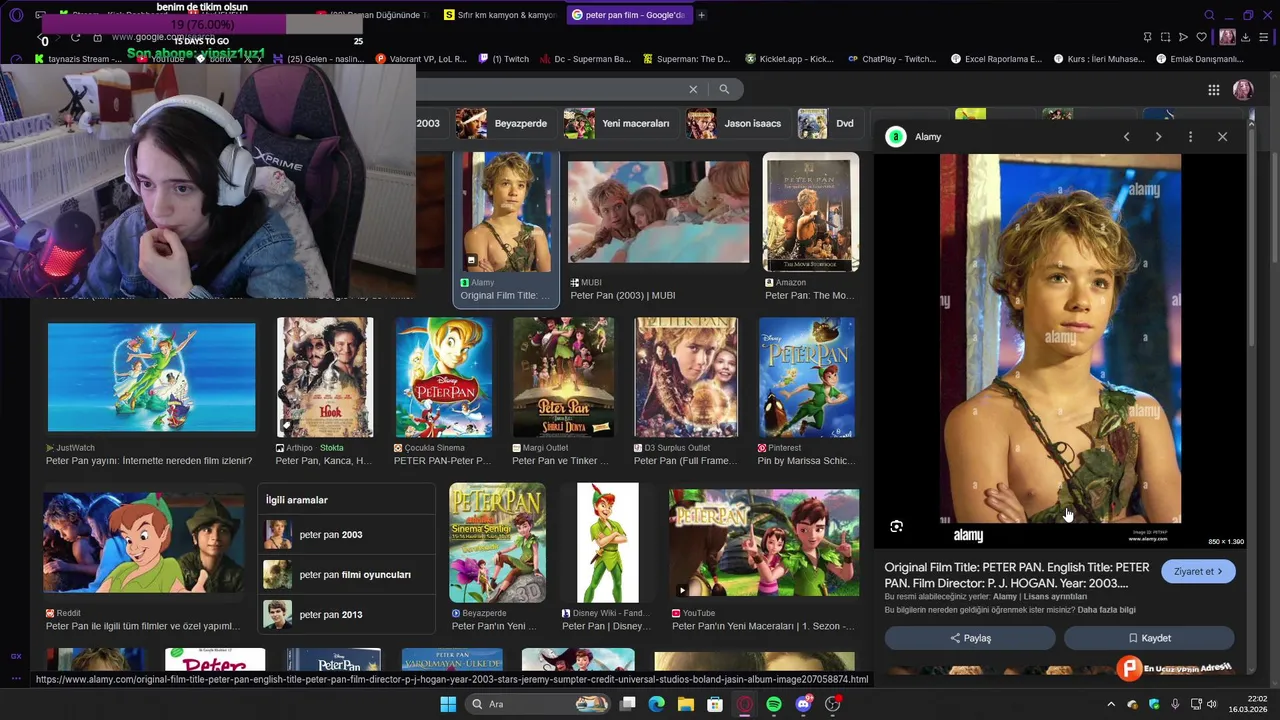Image resolution: width=1280 pixels, height=720 pixels.
Task: Open the Pinterest Peter Pan poster thumbnail
Action: point(807,378)
